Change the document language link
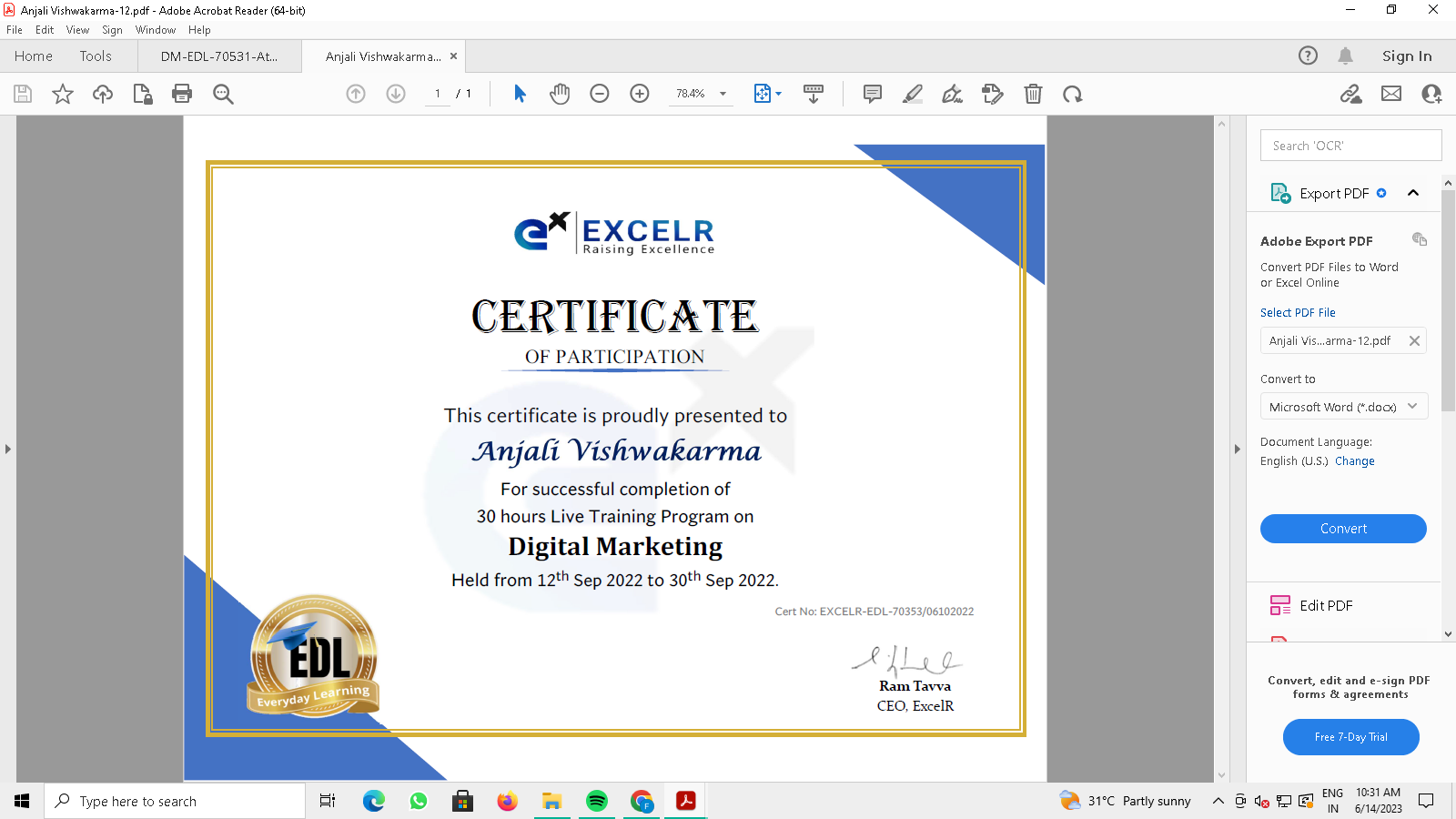This screenshot has height=819, width=1456. (1354, 461)
